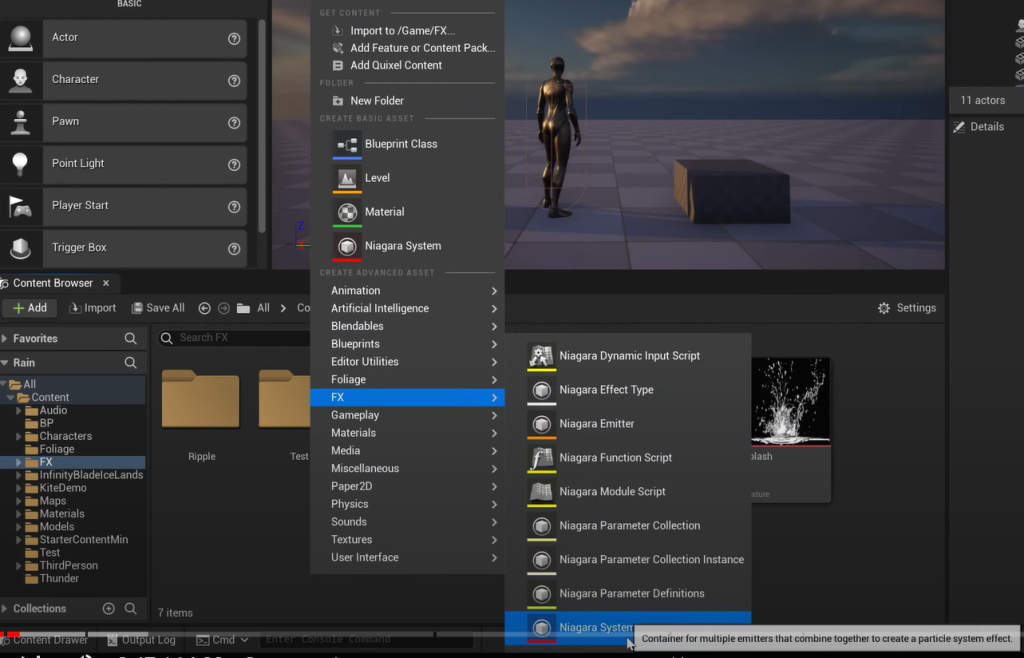Click the Material asset icon
This screenshot has height=658, width=1024.
pyautogui.click(x=347, y=212)
